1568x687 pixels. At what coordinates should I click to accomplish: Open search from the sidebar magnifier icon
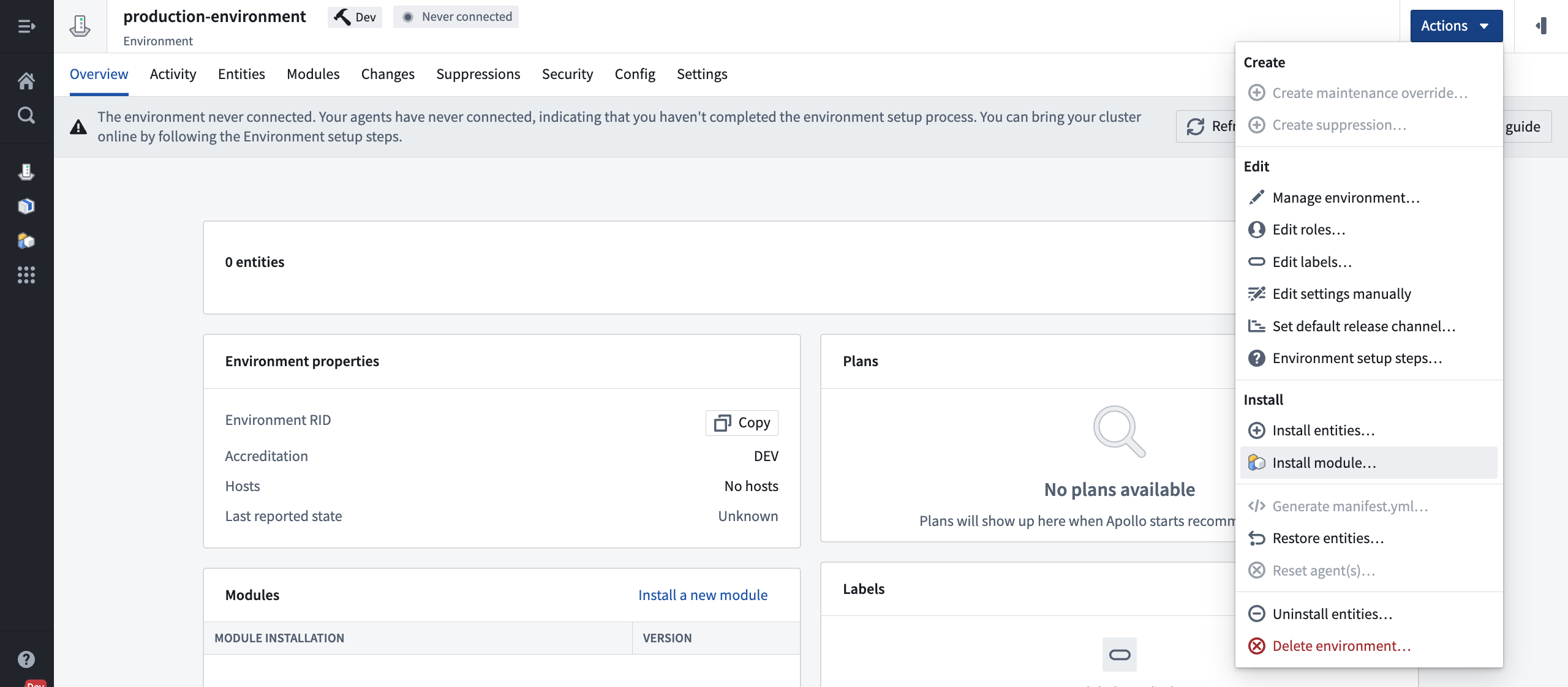[x=26, y=115]
